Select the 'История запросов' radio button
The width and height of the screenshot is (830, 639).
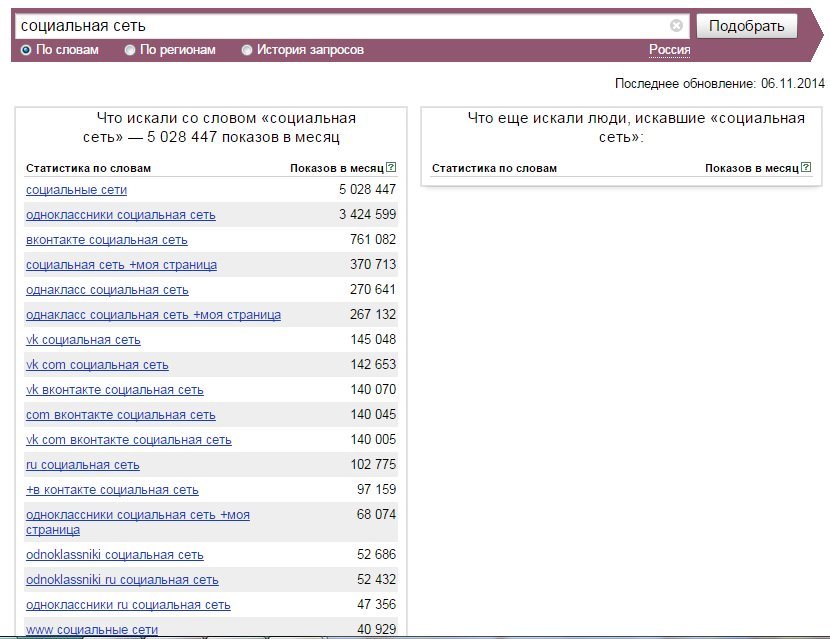click(247, 50)
